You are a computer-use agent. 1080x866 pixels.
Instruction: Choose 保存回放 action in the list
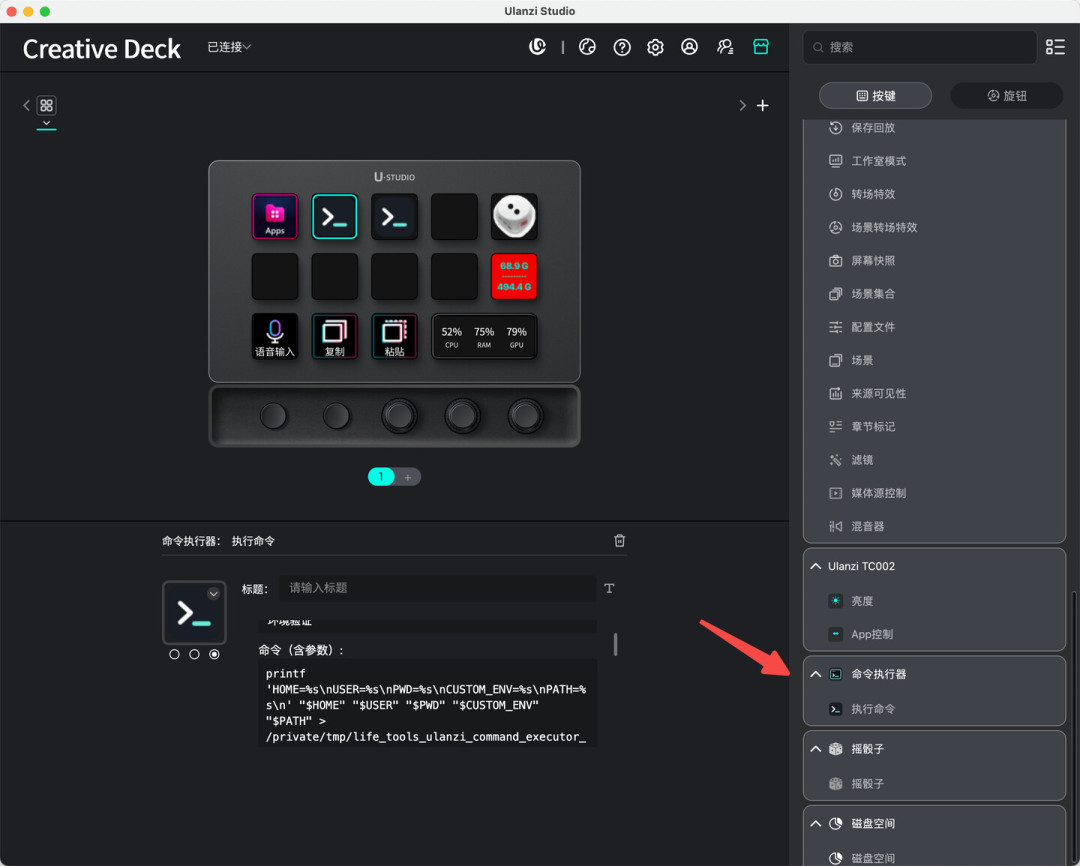[x=873, y=127]
